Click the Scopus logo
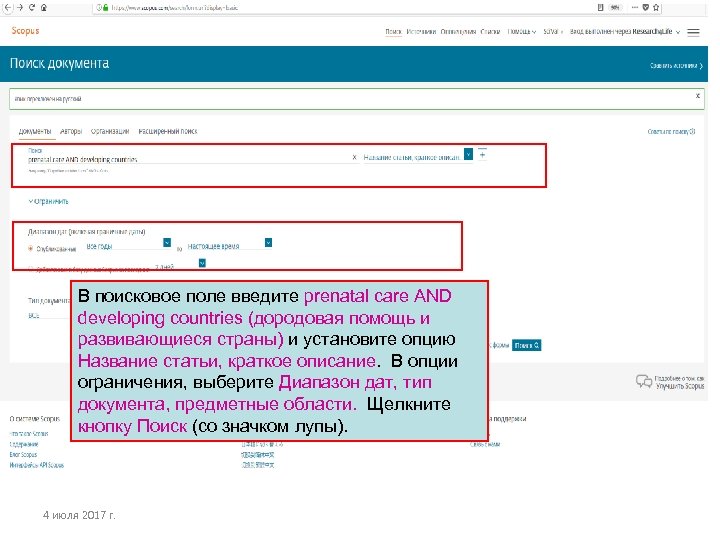The image size is (720, 540). 25,31
